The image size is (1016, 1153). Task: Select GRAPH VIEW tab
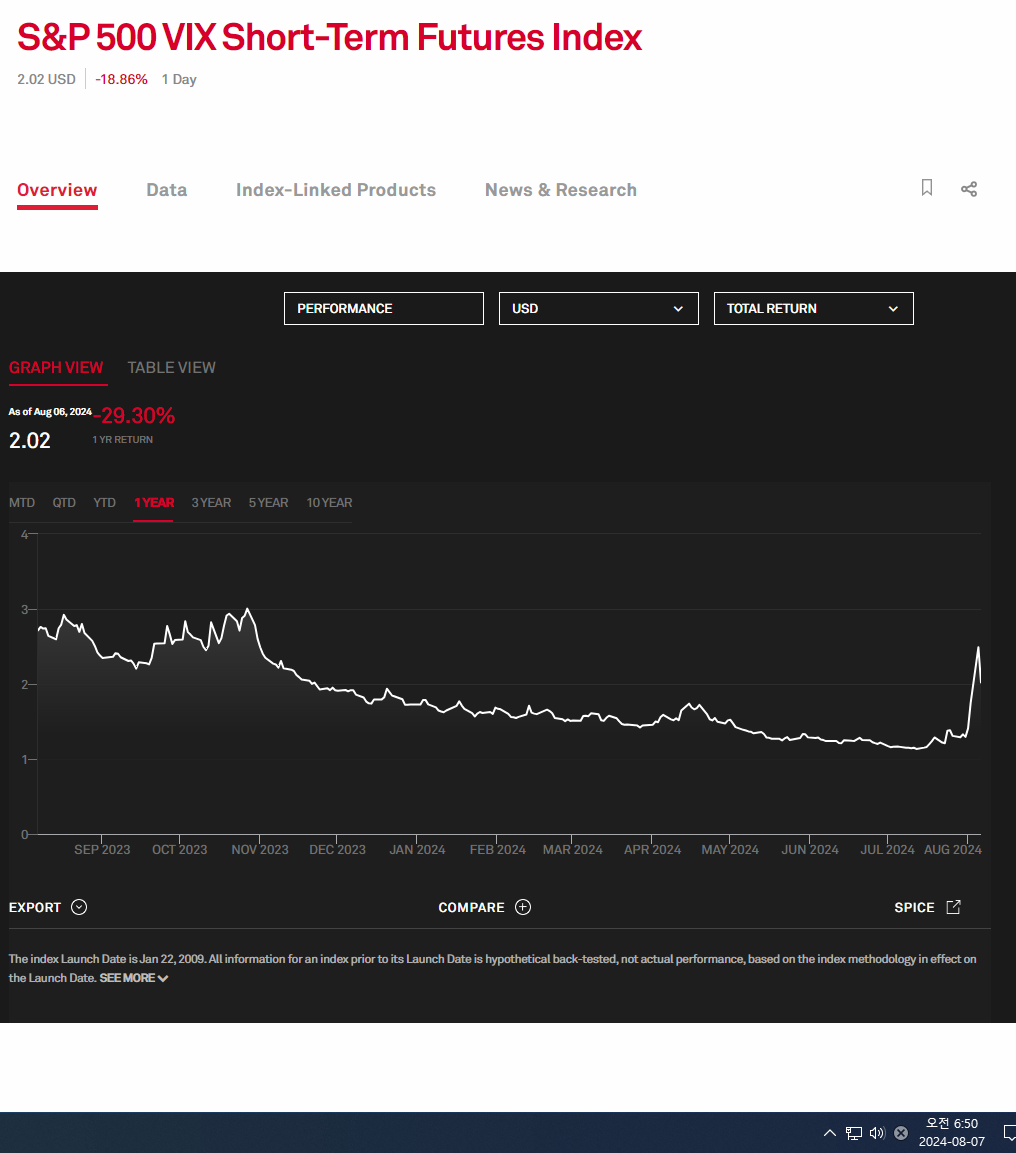[56, 367]
